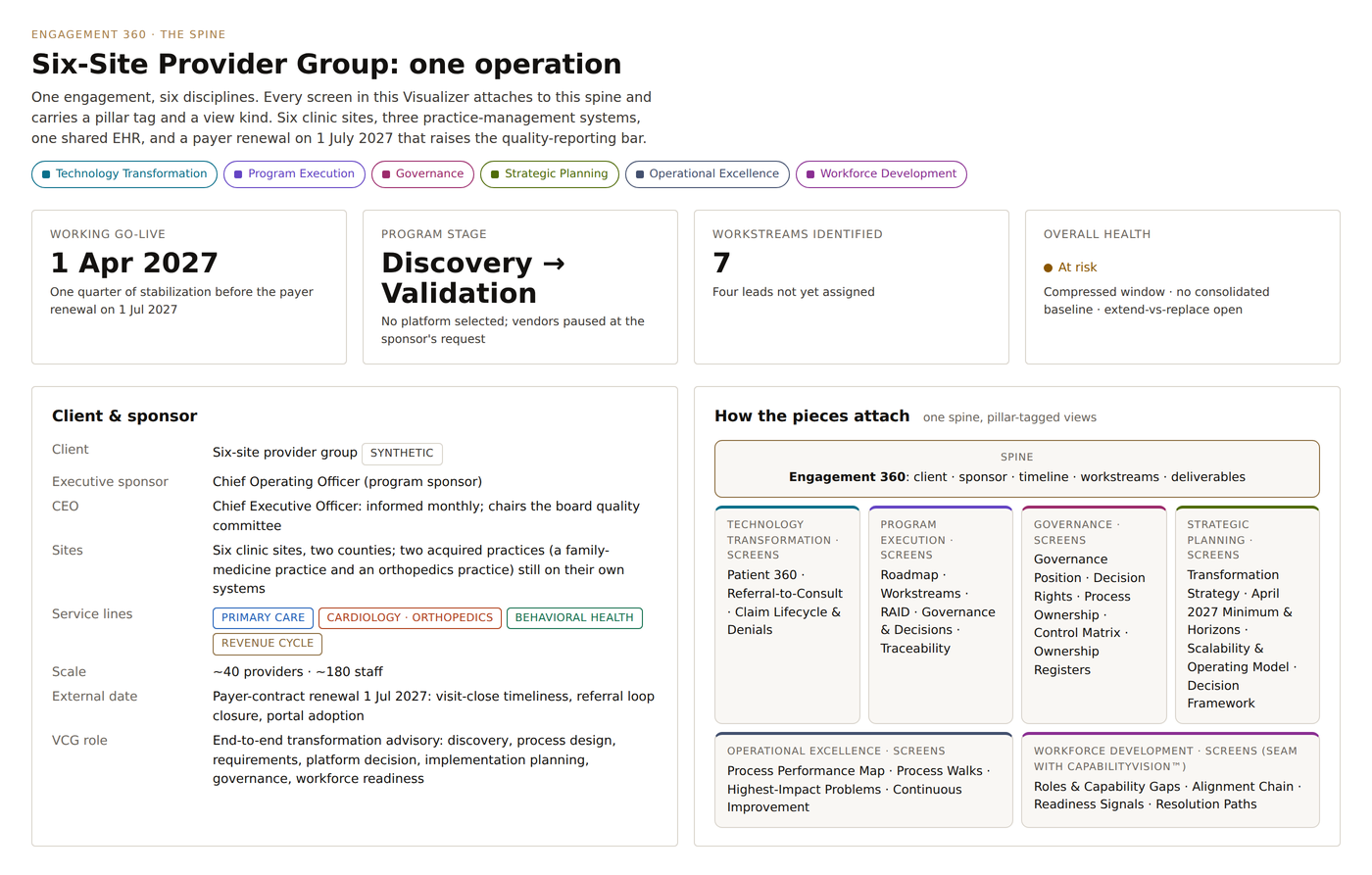This screenshot has width=1372, height=875.
Task: Select the Workforce Development pillar pill
Action: [881, 173]
